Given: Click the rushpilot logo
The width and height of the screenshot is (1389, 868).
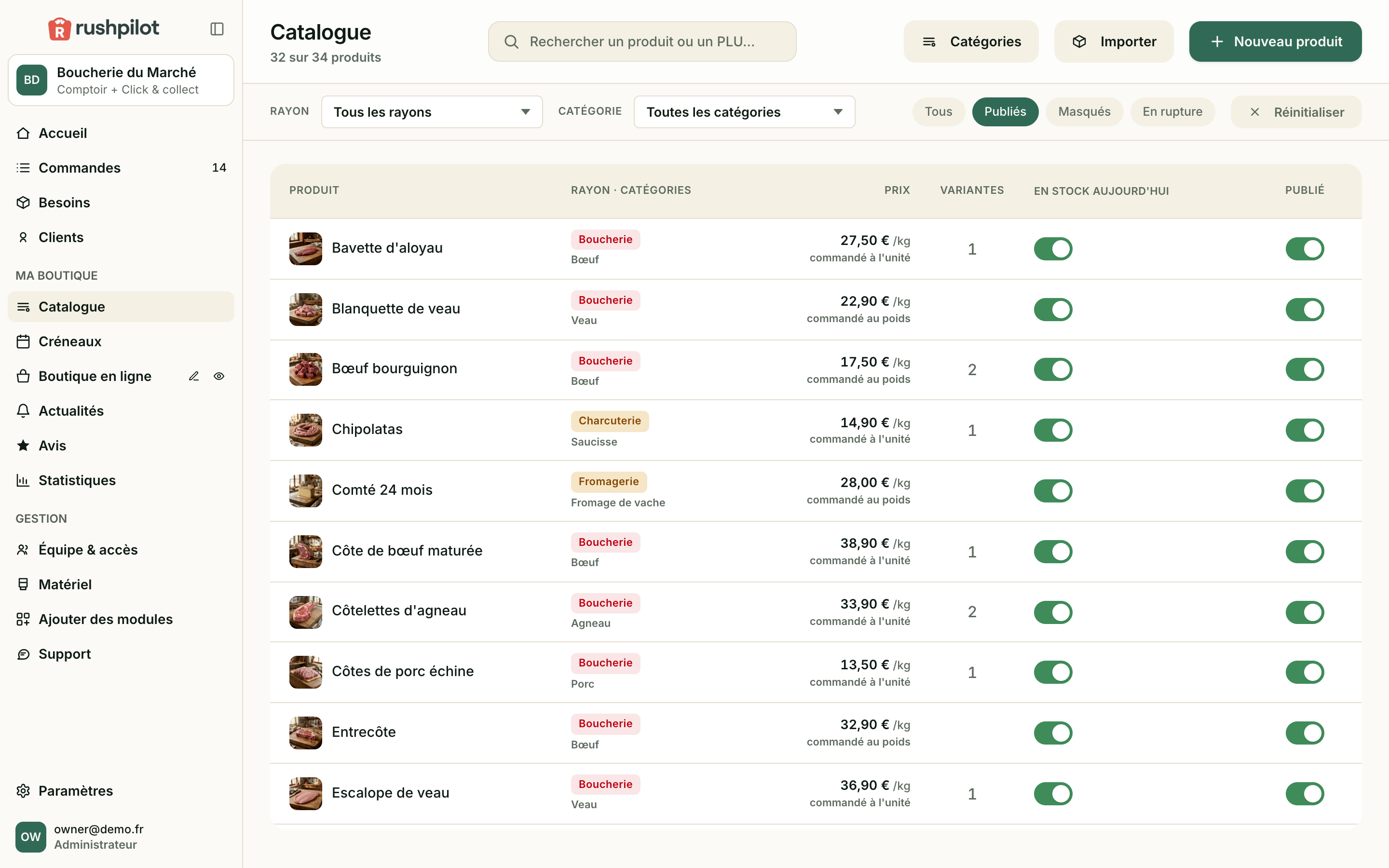Looking at the screenshot, I should [103, 28].
